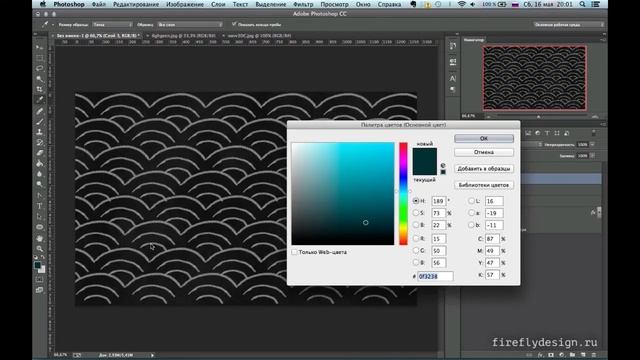
Task: Click the vertical hue slider strip
Action: pyautogui.click(x=403, y=194)
